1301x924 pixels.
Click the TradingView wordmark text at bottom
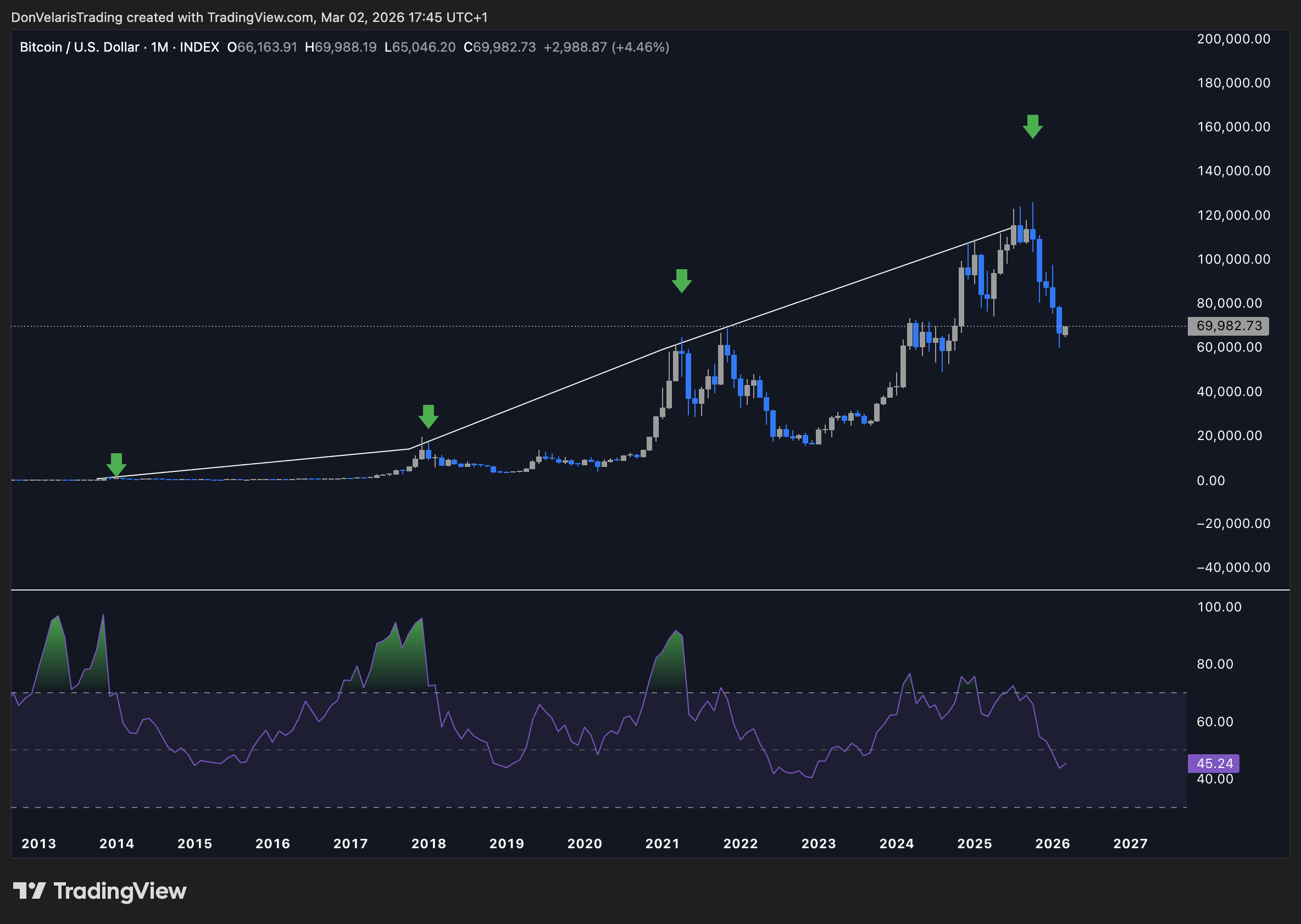coord(120,891)
